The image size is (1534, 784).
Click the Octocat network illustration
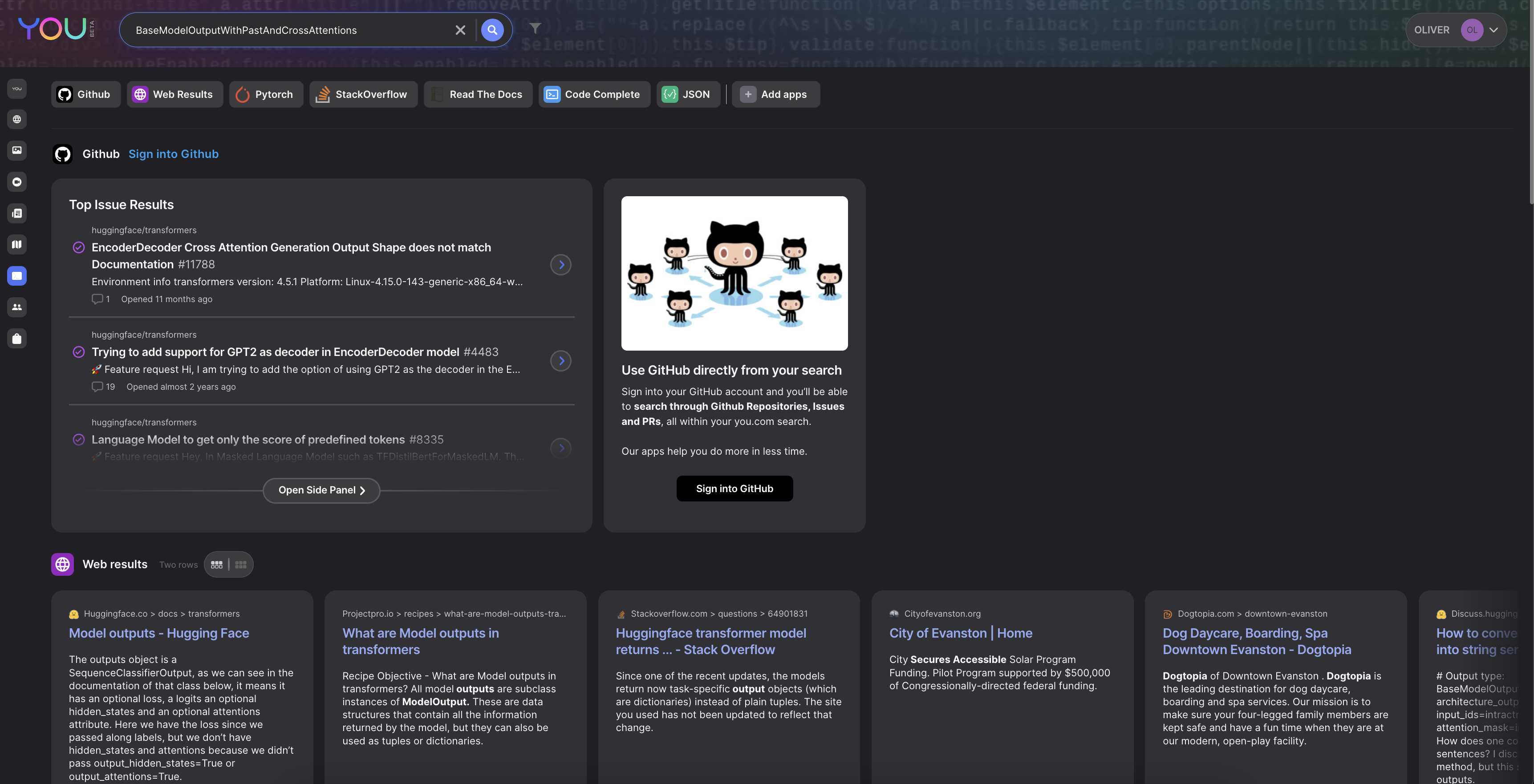[x=734, y=273]
